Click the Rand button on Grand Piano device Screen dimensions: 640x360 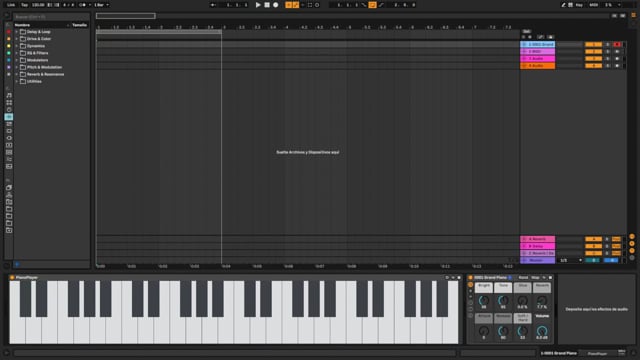click(x=523, y=278)
